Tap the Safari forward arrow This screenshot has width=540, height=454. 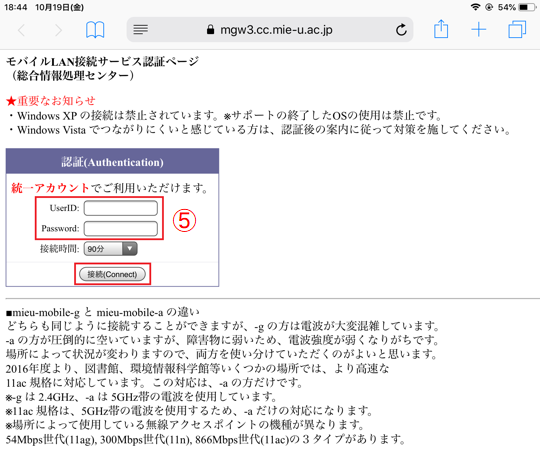(x=59, y=30)
